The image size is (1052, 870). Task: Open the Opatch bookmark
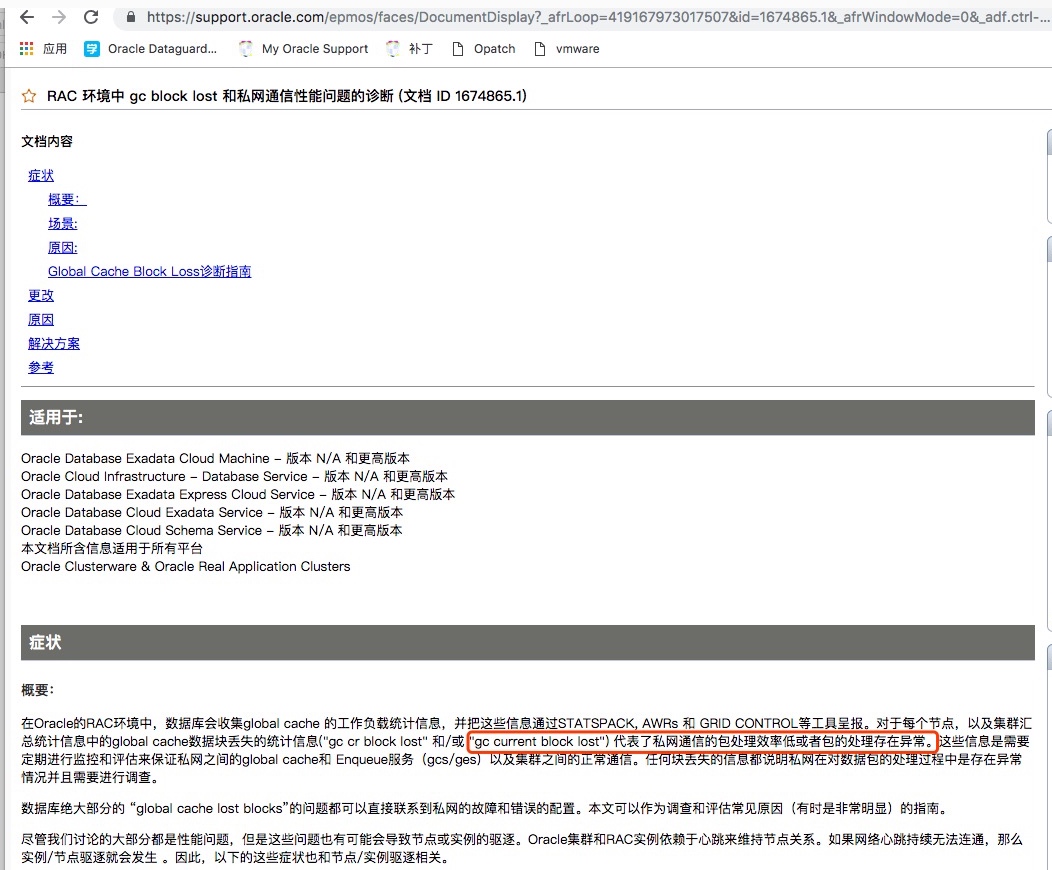(494, 48)
